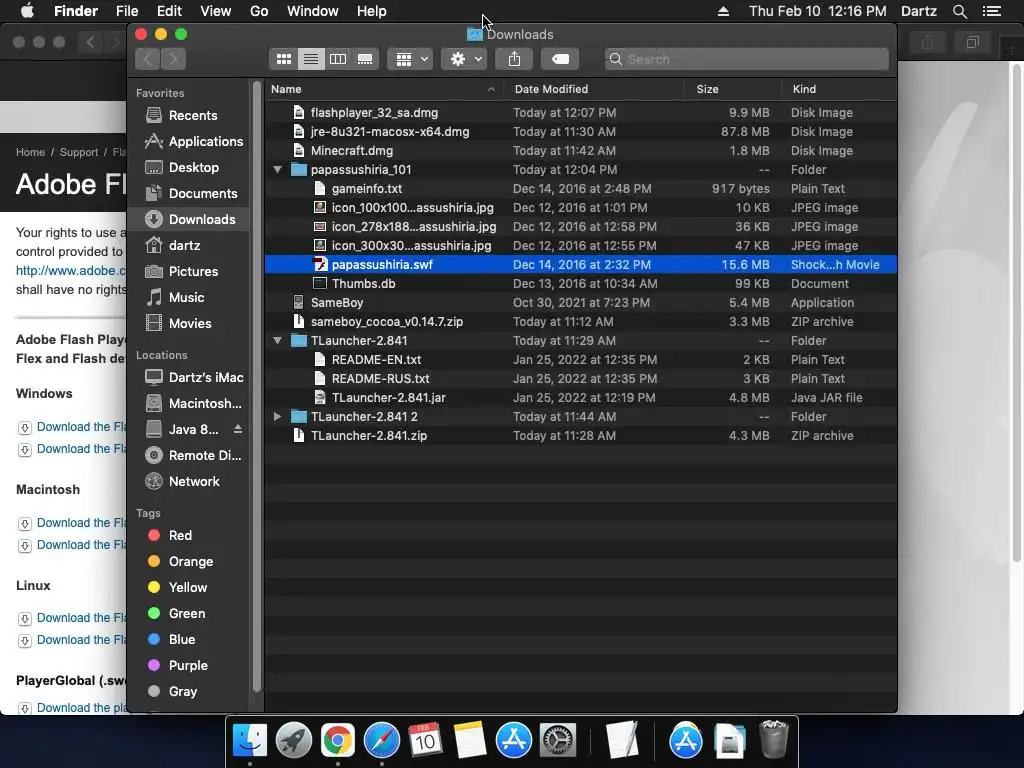Click Home breadcrumb on Adobe page
Image resolution: width=1024 pixels, height=768 pixels.
[30, 152]
